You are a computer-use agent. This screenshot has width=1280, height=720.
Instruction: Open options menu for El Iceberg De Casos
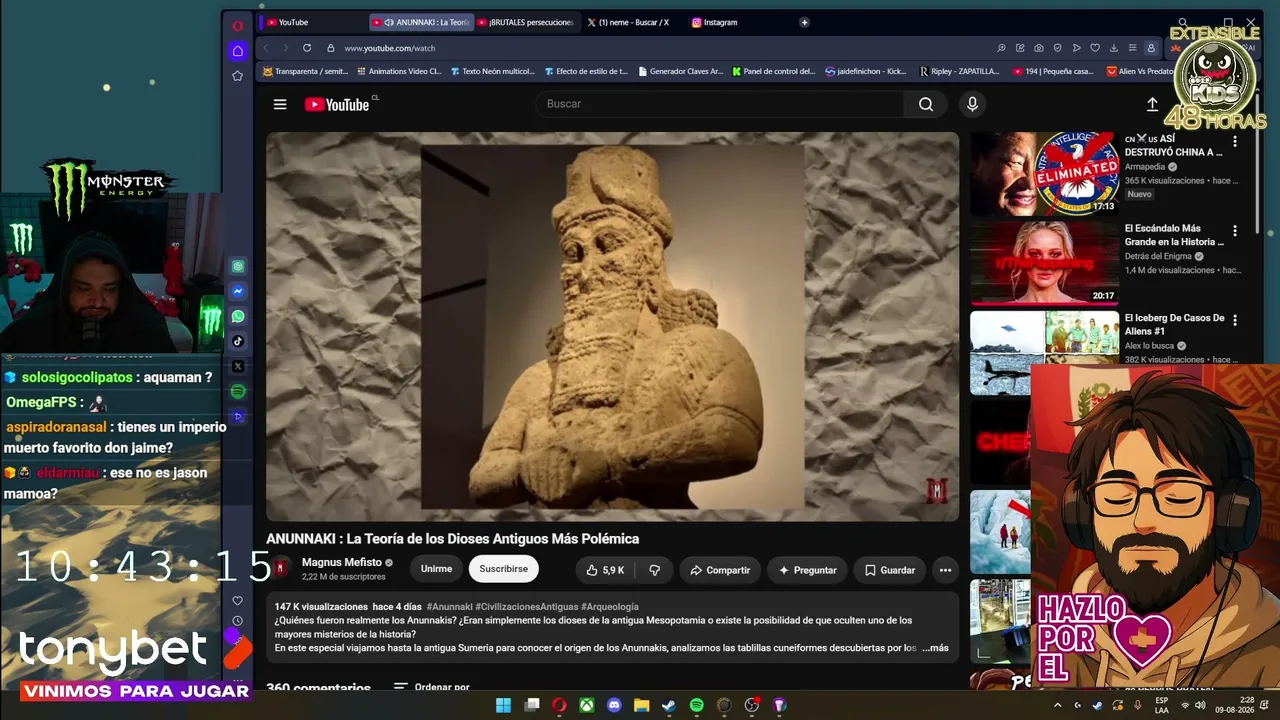tap(1235, 320)
